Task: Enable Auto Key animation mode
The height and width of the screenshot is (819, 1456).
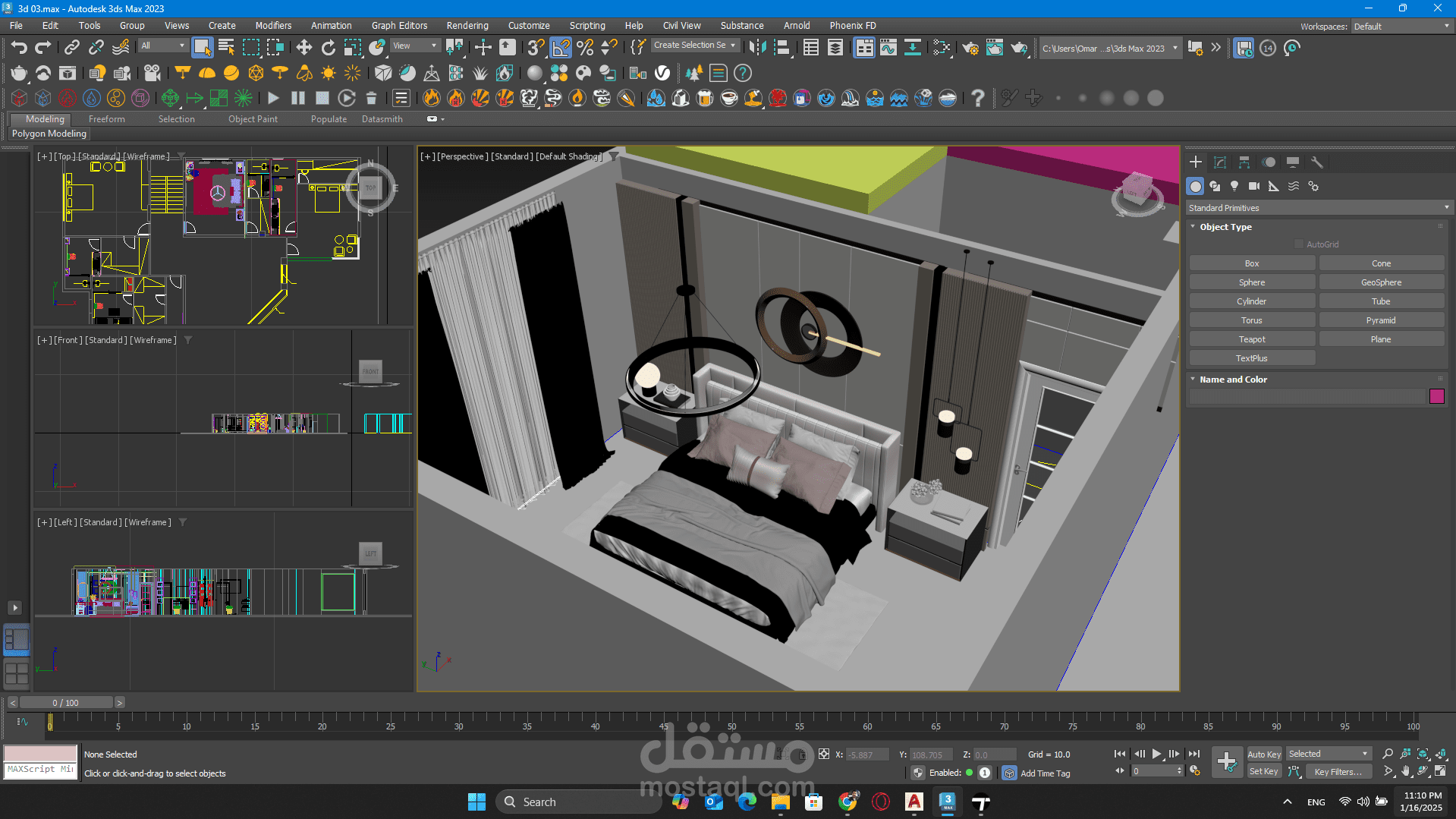Action: pos(1264,754)
